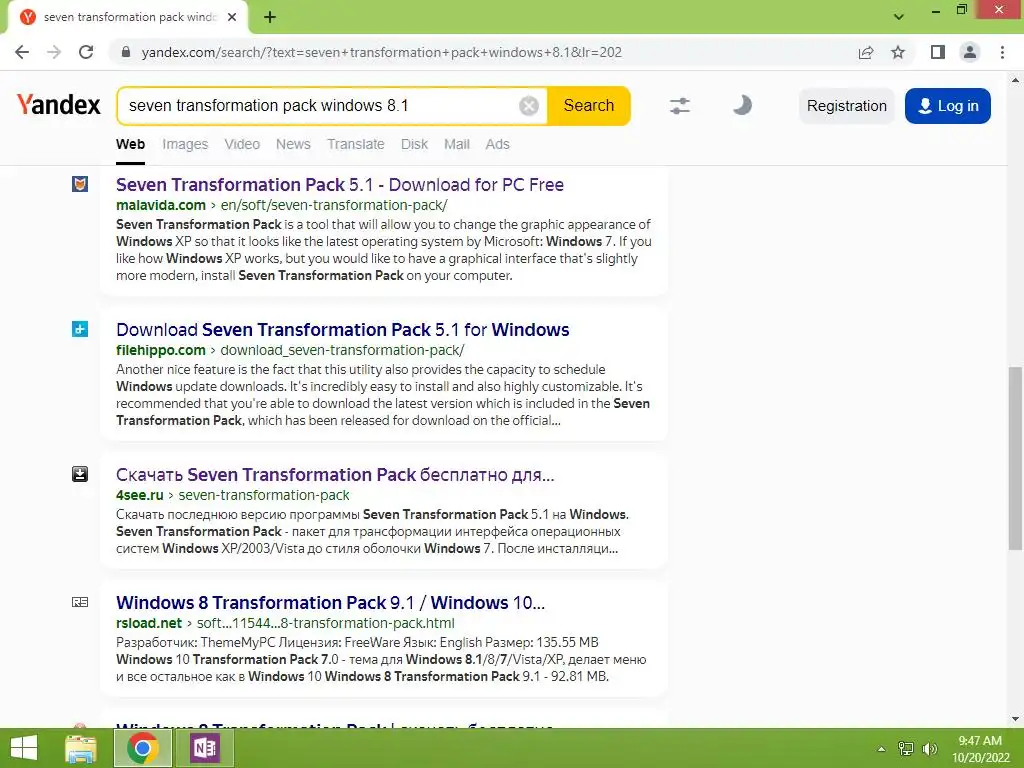Click the Chrome taskbar icon

point(143,748)
